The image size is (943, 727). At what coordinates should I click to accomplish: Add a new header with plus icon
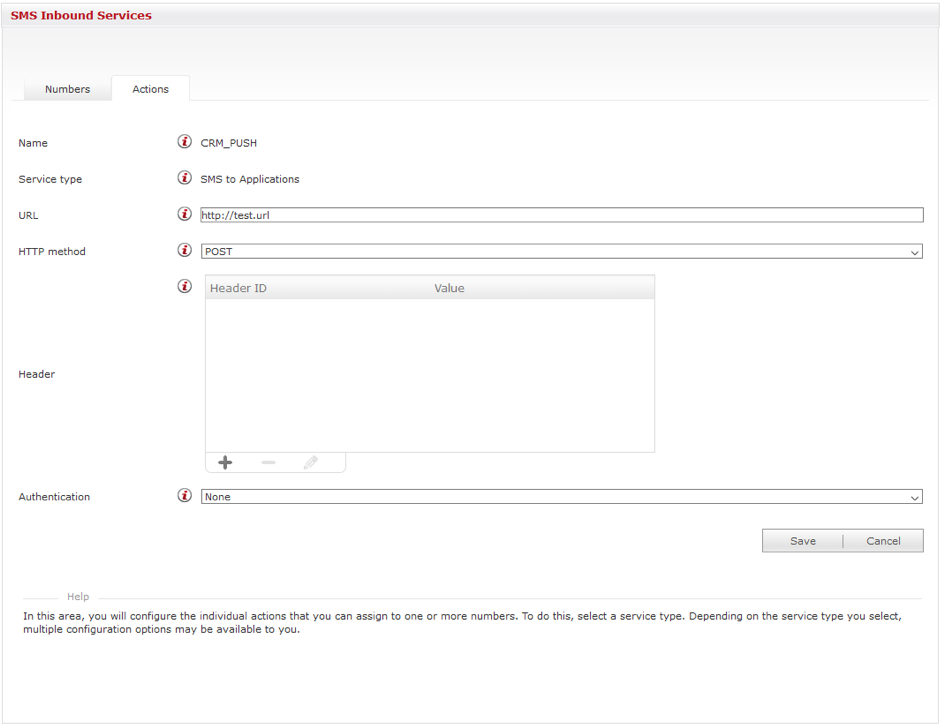[225, 462]
